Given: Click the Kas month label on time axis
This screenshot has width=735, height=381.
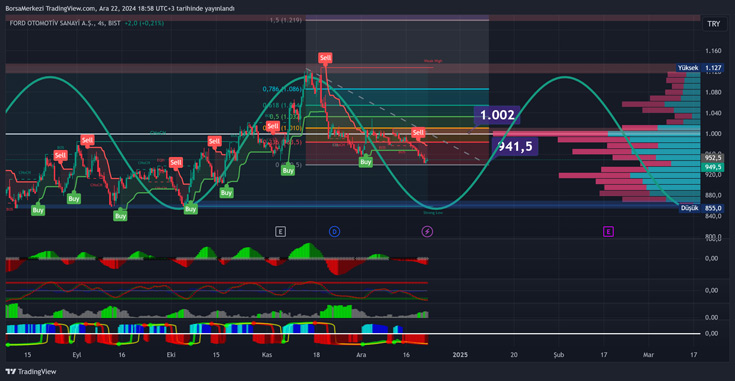Looking at the screenshot, I should coord(267,355).
